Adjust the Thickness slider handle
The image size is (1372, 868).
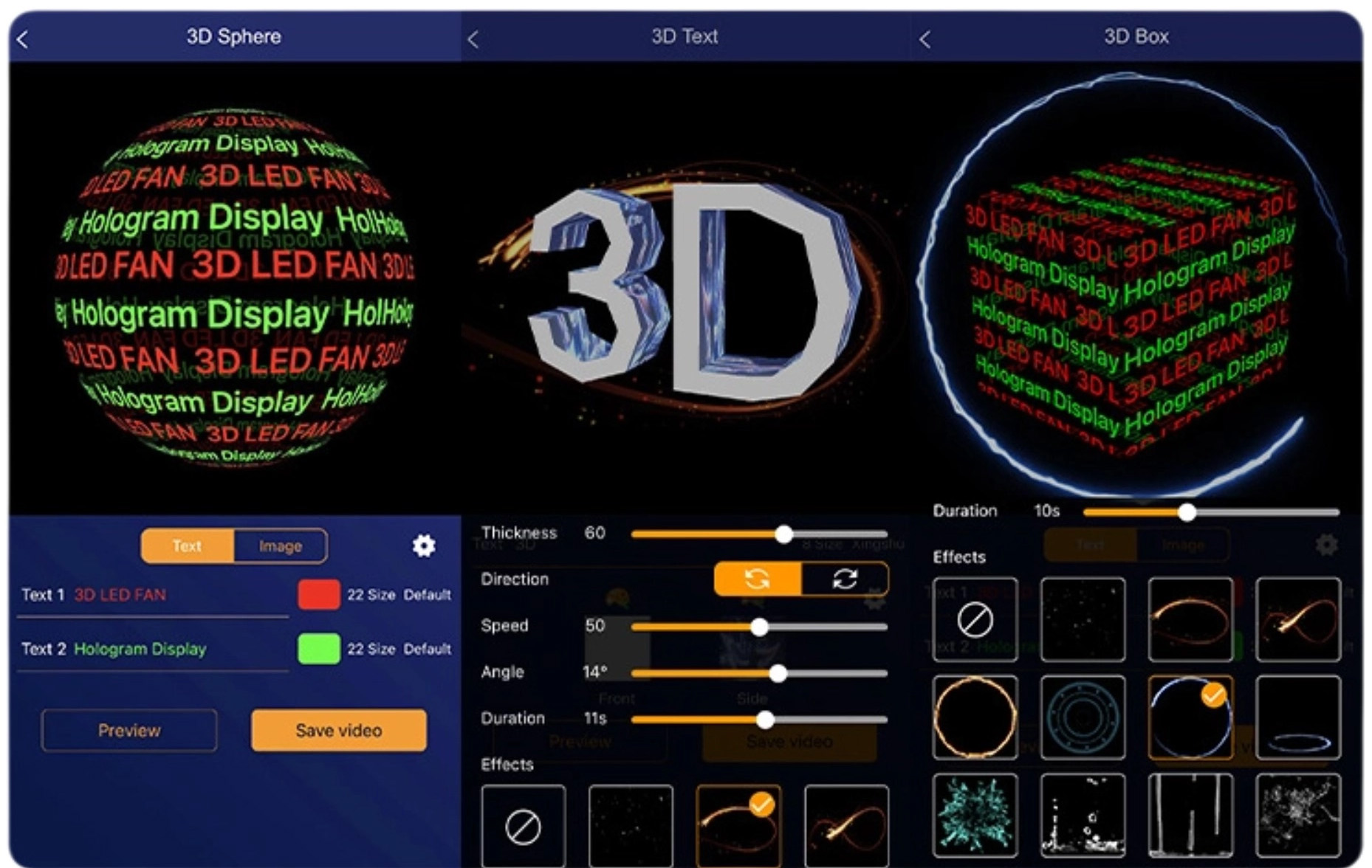coord(783,534)
